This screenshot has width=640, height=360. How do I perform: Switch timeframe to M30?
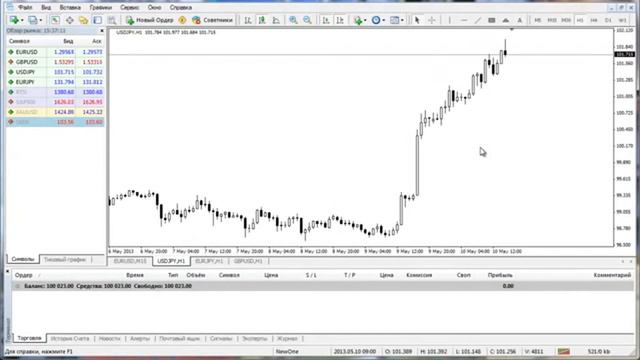566,20
